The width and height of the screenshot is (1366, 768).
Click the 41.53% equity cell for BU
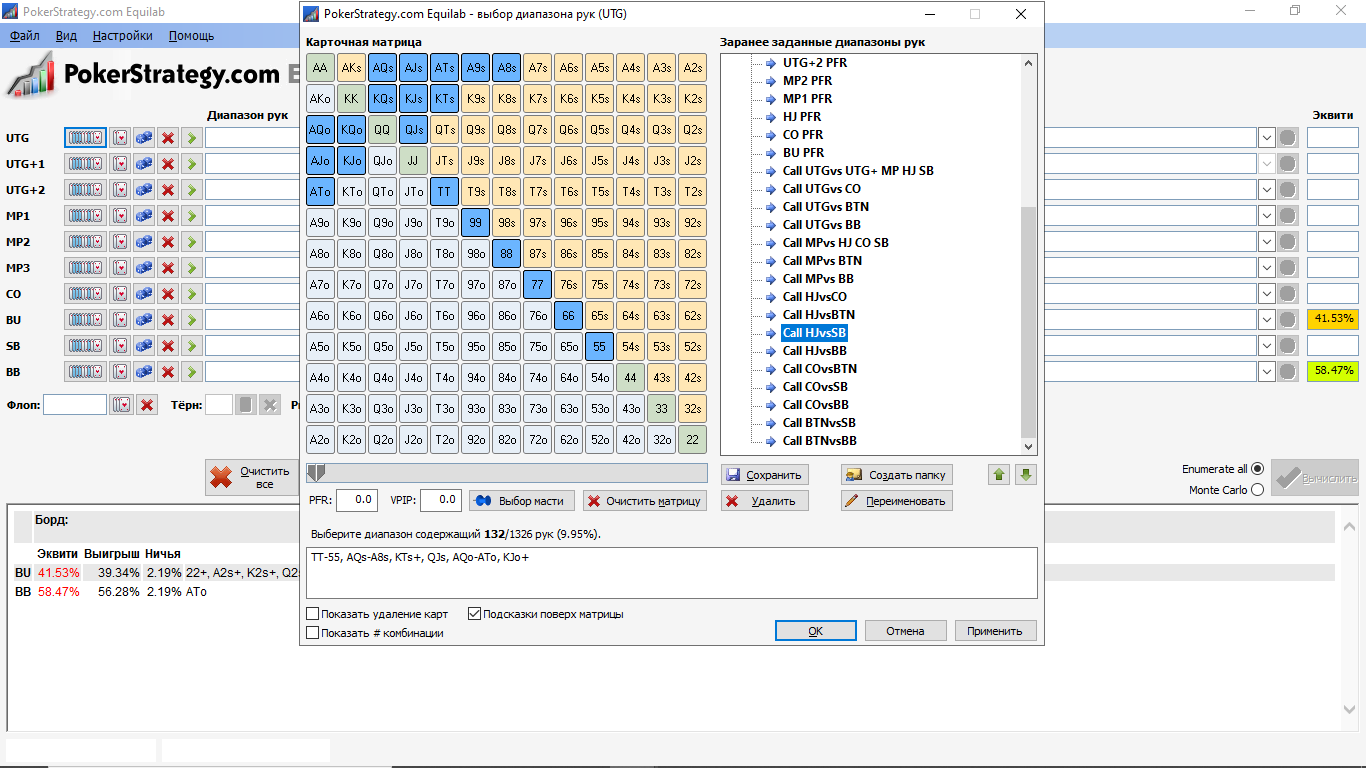pos(1333,319)
